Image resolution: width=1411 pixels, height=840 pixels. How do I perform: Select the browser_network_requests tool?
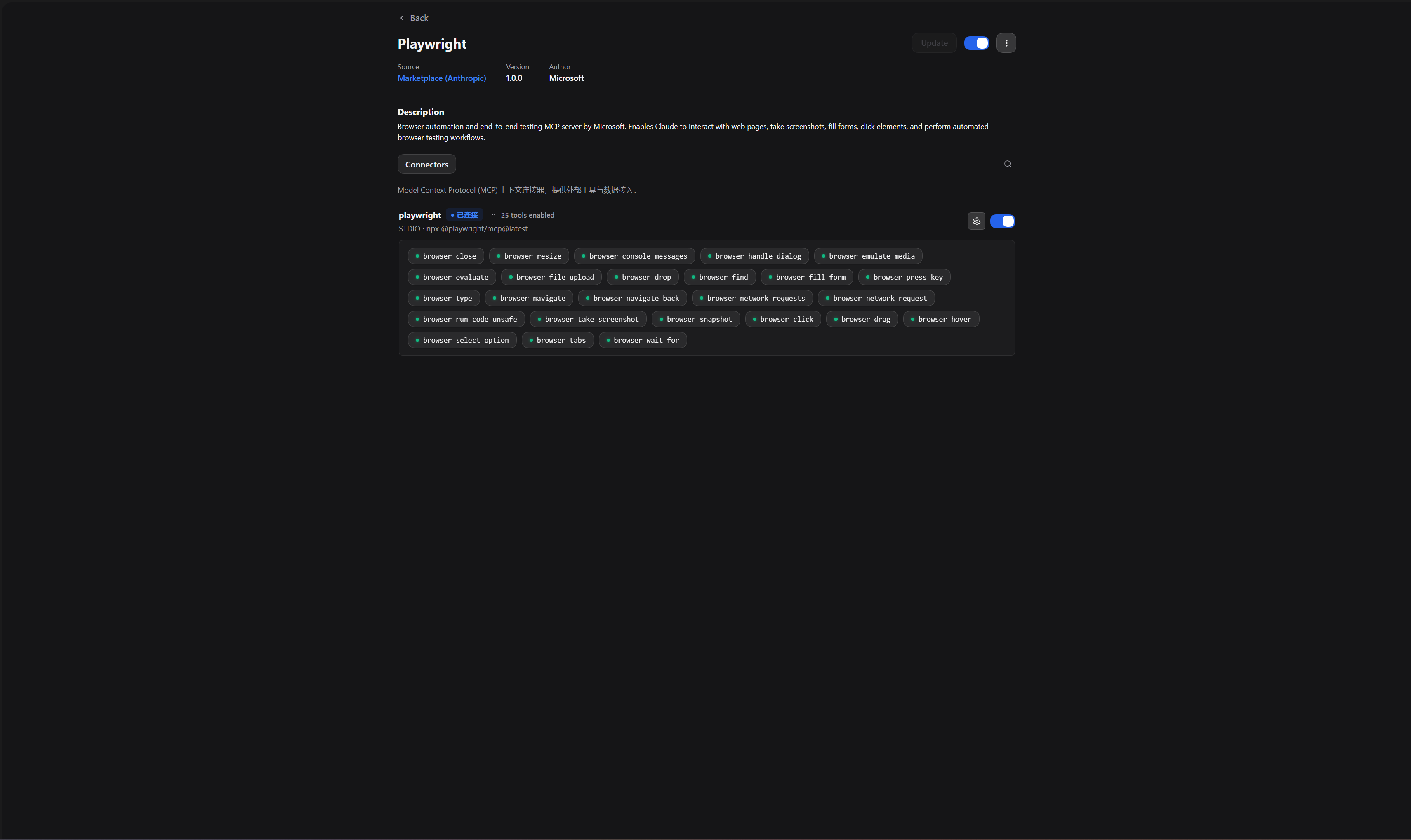[x=752, y=298]
